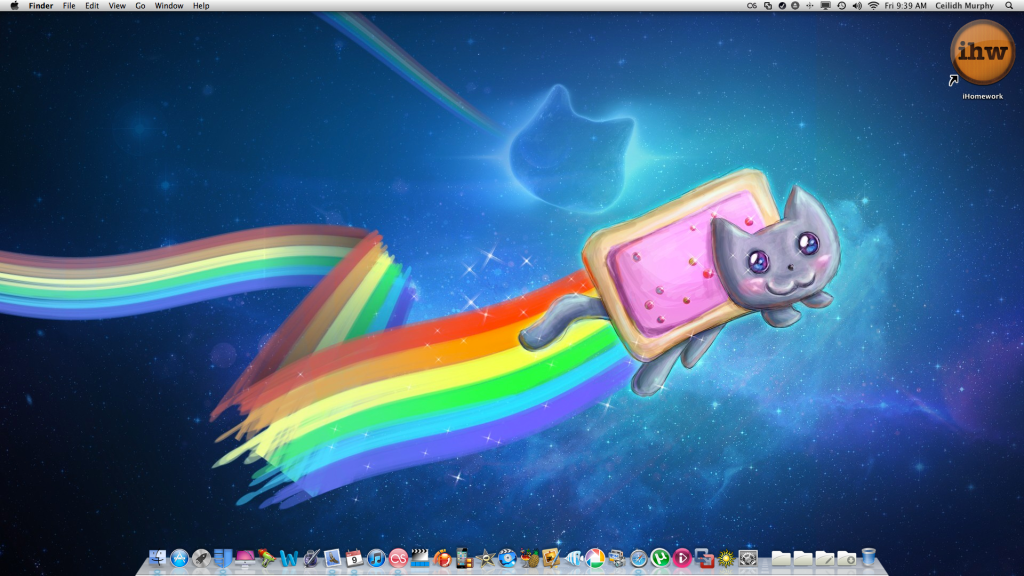The width and height of the screenshot is (1024, 576).
Task: Expand the volume control in menu bar
Action: pos(857,6)
